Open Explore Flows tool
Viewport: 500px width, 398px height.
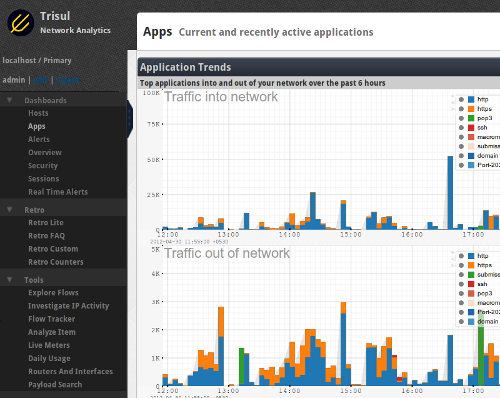pyautogui.click(x=53, y=293)
